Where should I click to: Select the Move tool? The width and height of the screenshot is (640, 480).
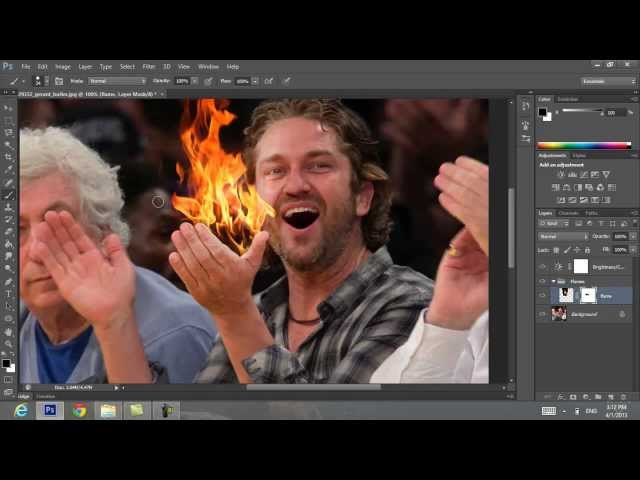click(8, 109)
